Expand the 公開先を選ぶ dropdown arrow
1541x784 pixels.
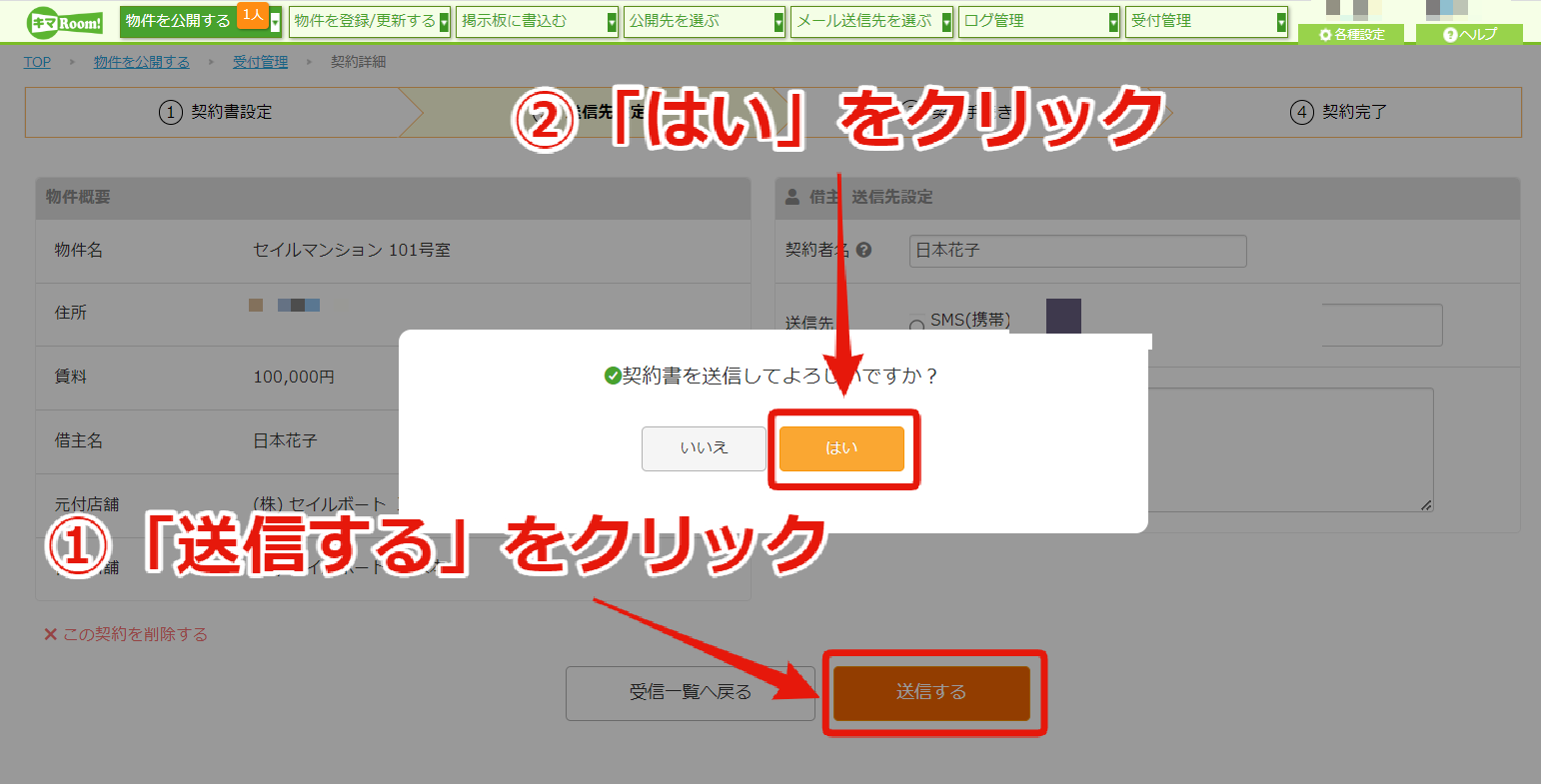tap(779, 23)
